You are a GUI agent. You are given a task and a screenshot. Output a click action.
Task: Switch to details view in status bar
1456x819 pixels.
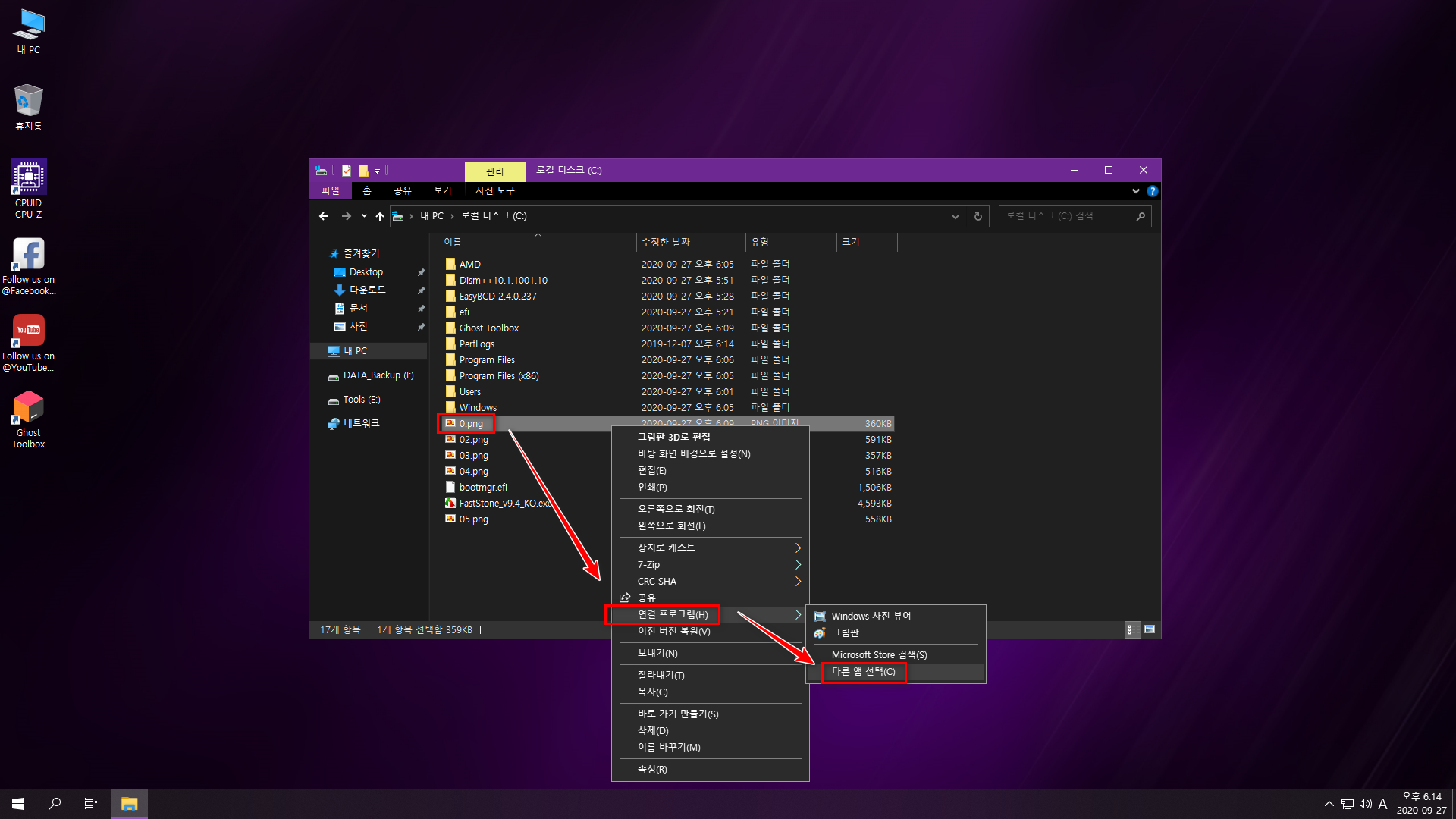[1131, 629]
